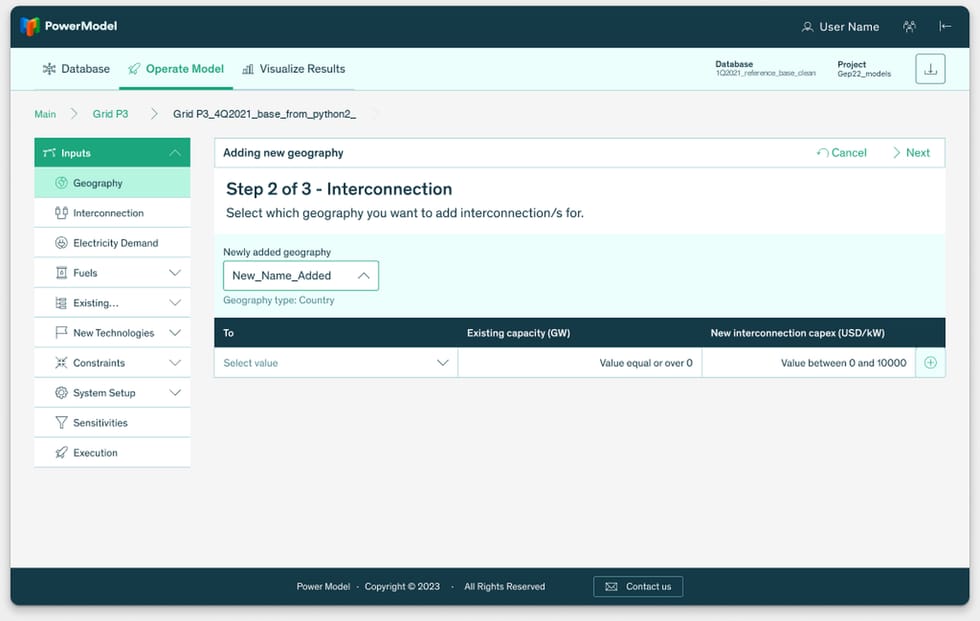The width and height of the screenshot is (980, 621).
Task: Select Geography in the sidebar
Action: (112, 183)
